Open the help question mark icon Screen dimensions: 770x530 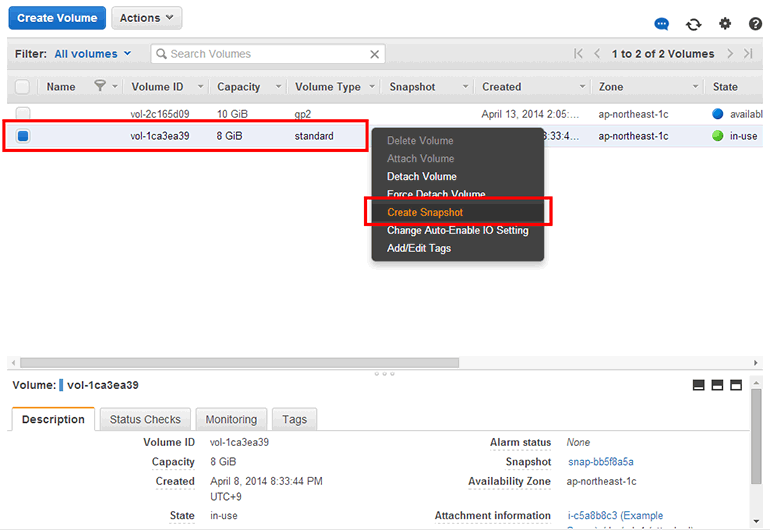pos(755,24)
